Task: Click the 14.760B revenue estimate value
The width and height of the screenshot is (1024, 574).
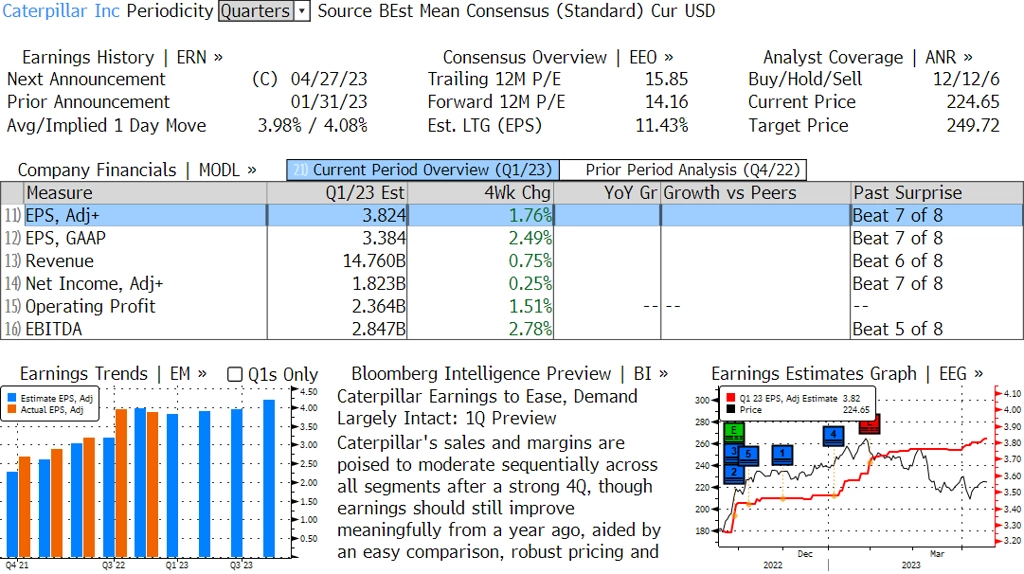Action: pyautogui.click(x=374, y=261)
